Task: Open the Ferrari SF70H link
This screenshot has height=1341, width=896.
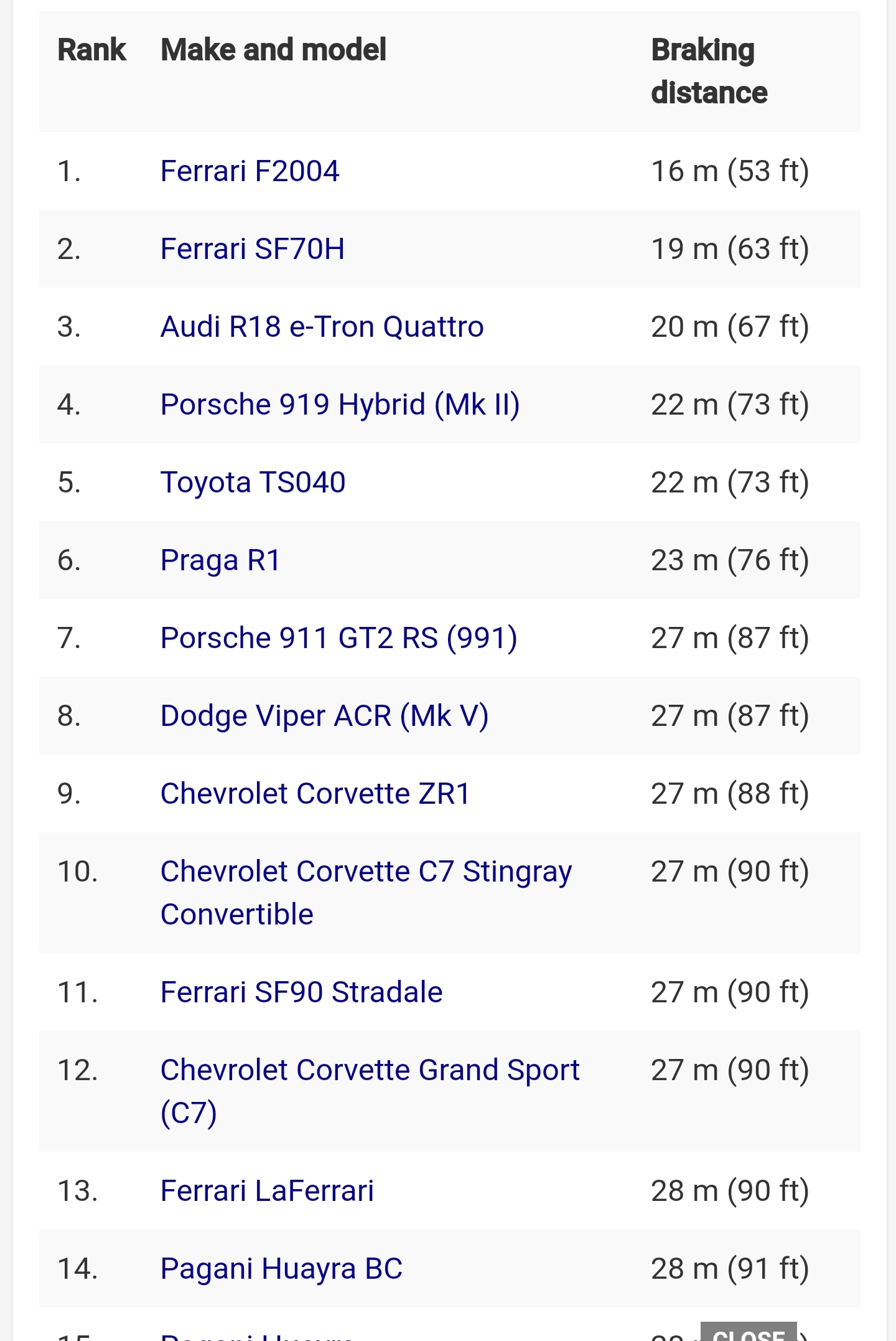Action: coord(252,249)
